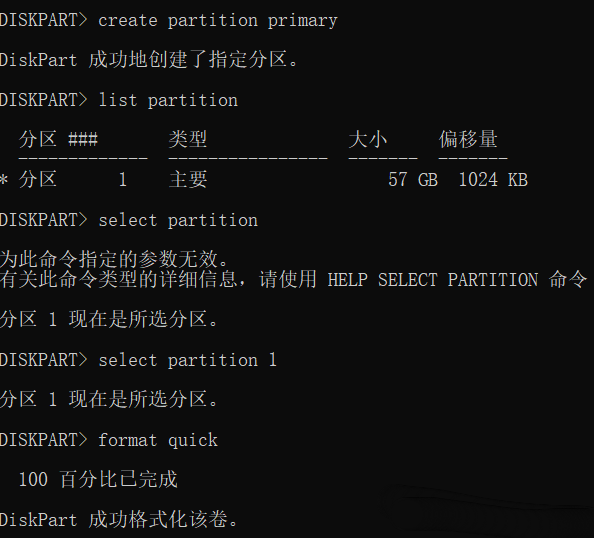Click the '类型' column header

coord(188,139)
